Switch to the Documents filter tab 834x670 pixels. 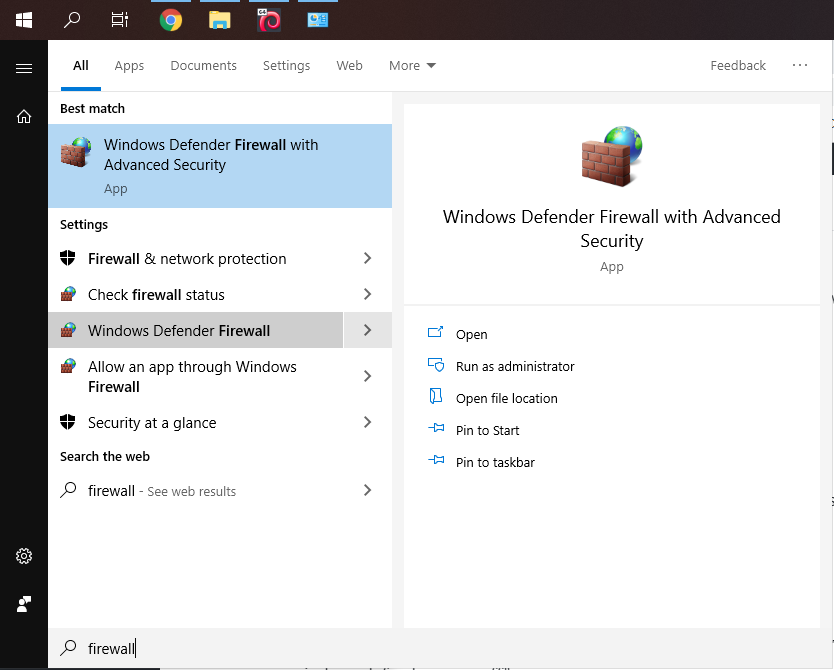click(203, 65)
